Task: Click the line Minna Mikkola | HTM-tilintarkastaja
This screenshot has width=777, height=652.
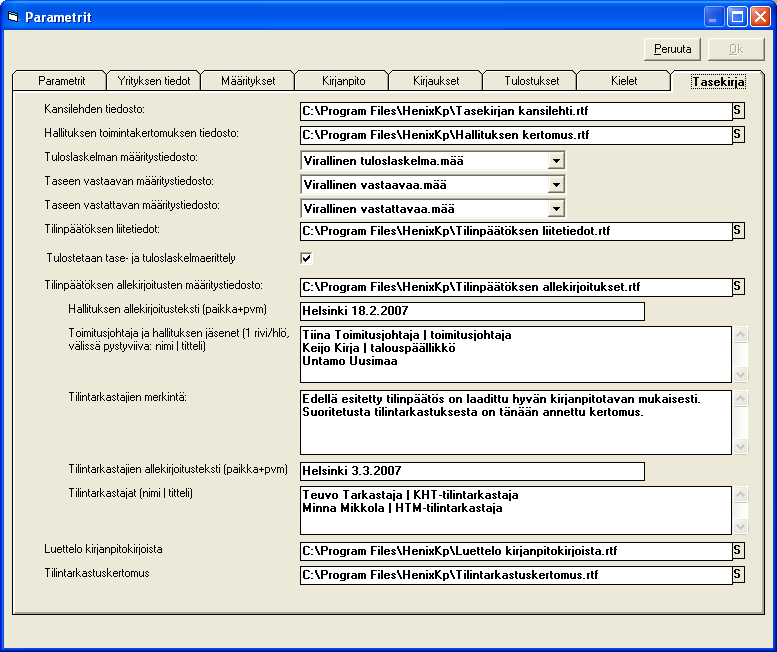Action: (402, 508)
